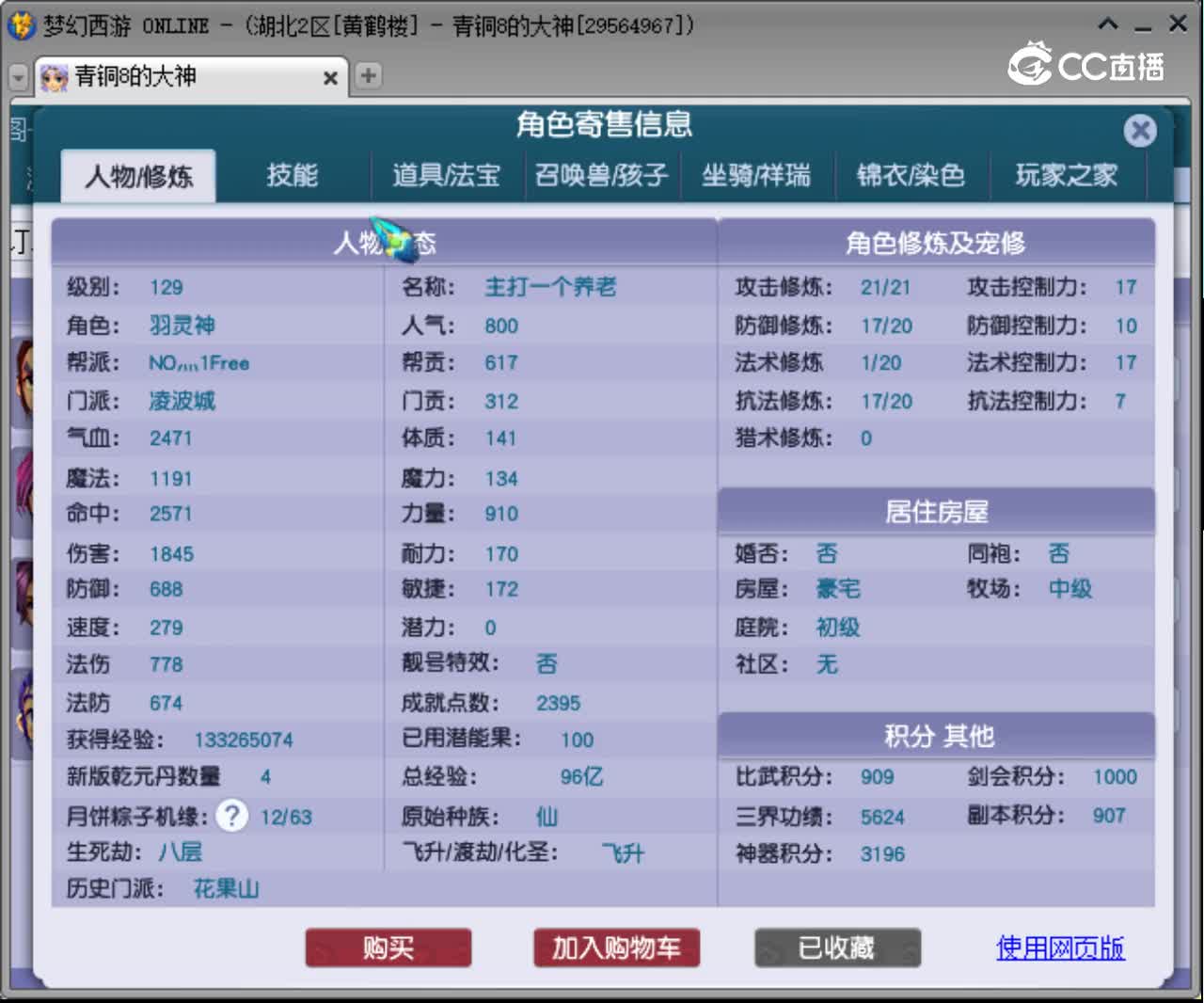Click the character name 主打一个养老
The image size is (1204, 1003).
point(550,287)
